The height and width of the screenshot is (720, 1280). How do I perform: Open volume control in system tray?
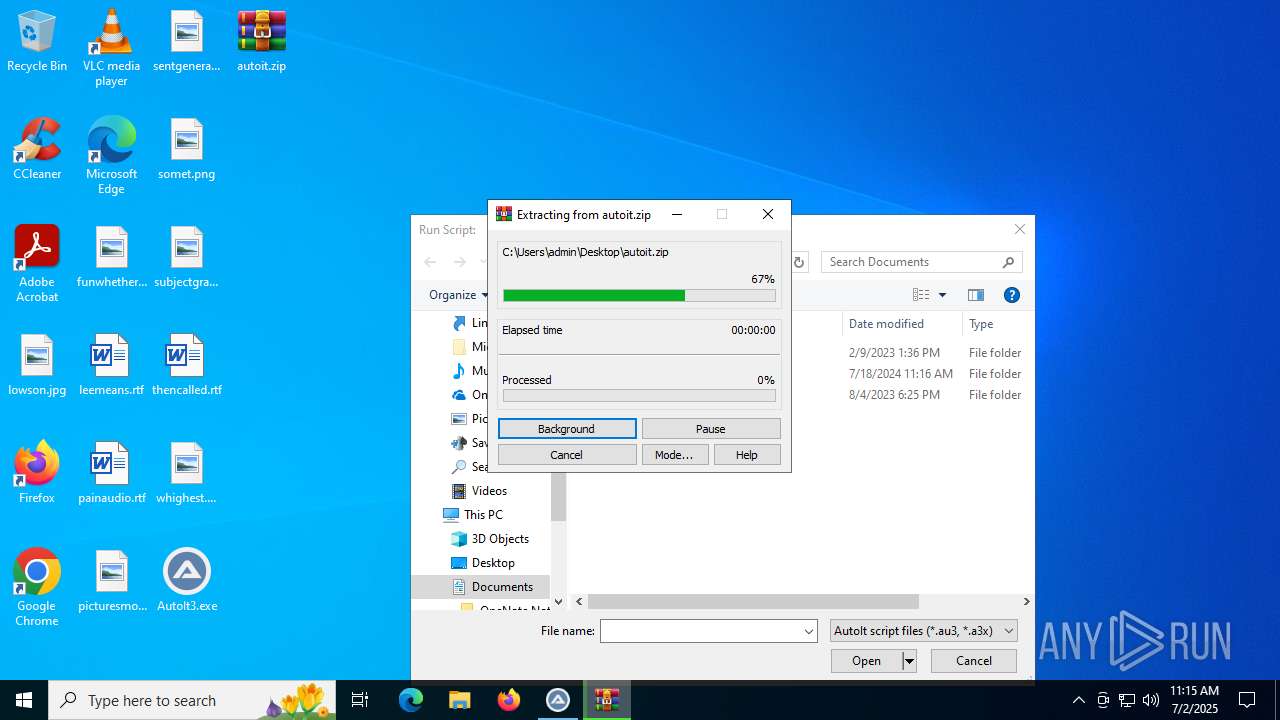pyautogui.click(x=1151, y=700)
